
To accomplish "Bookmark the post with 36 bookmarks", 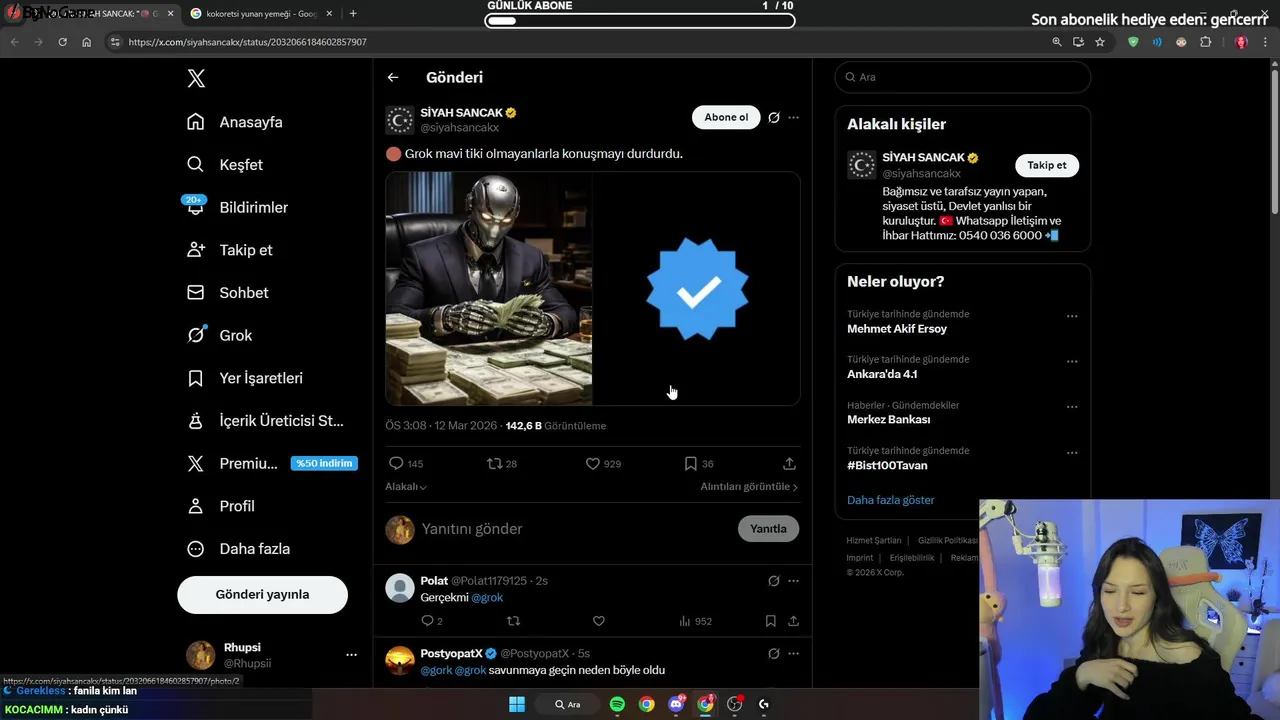I will tap(698, 464).
